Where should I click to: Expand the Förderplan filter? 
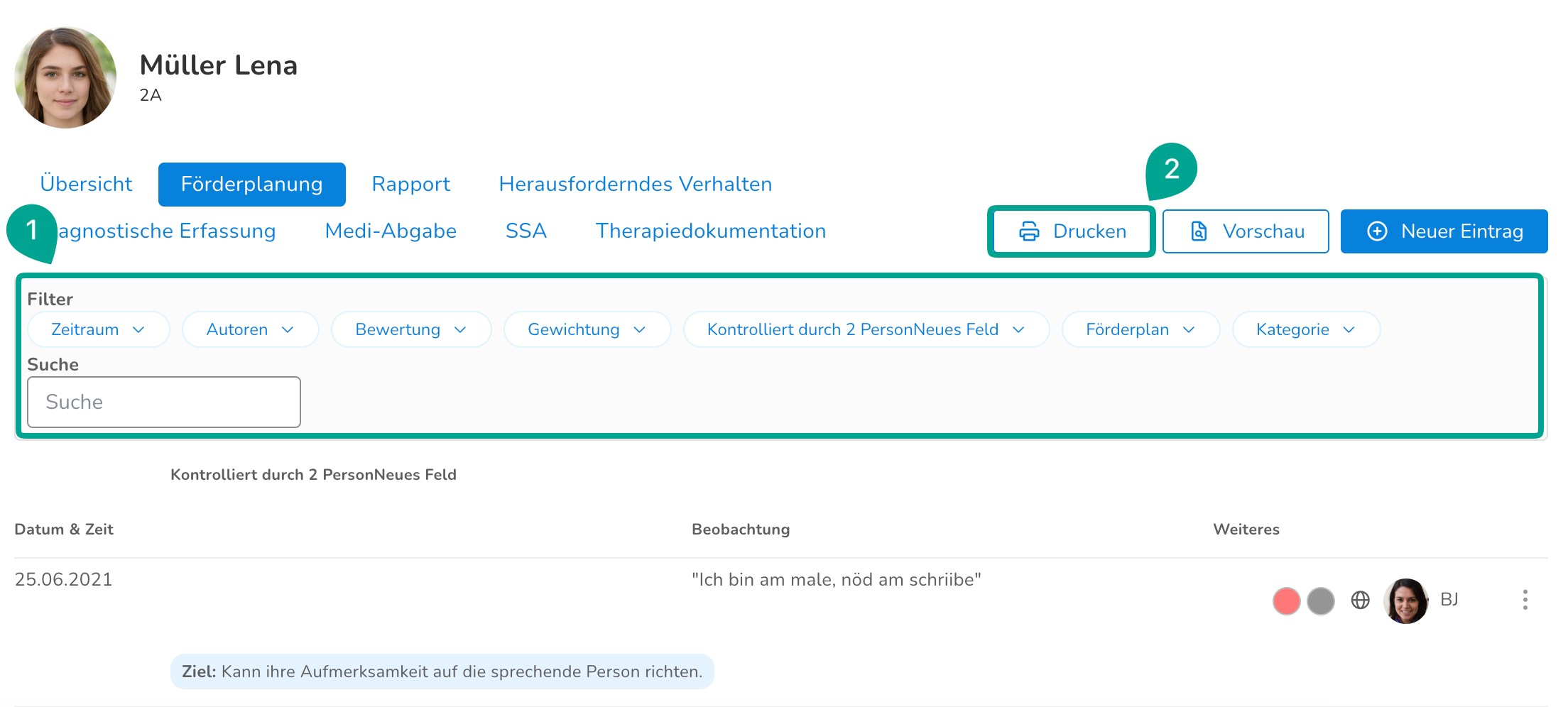coord(1140,329)
